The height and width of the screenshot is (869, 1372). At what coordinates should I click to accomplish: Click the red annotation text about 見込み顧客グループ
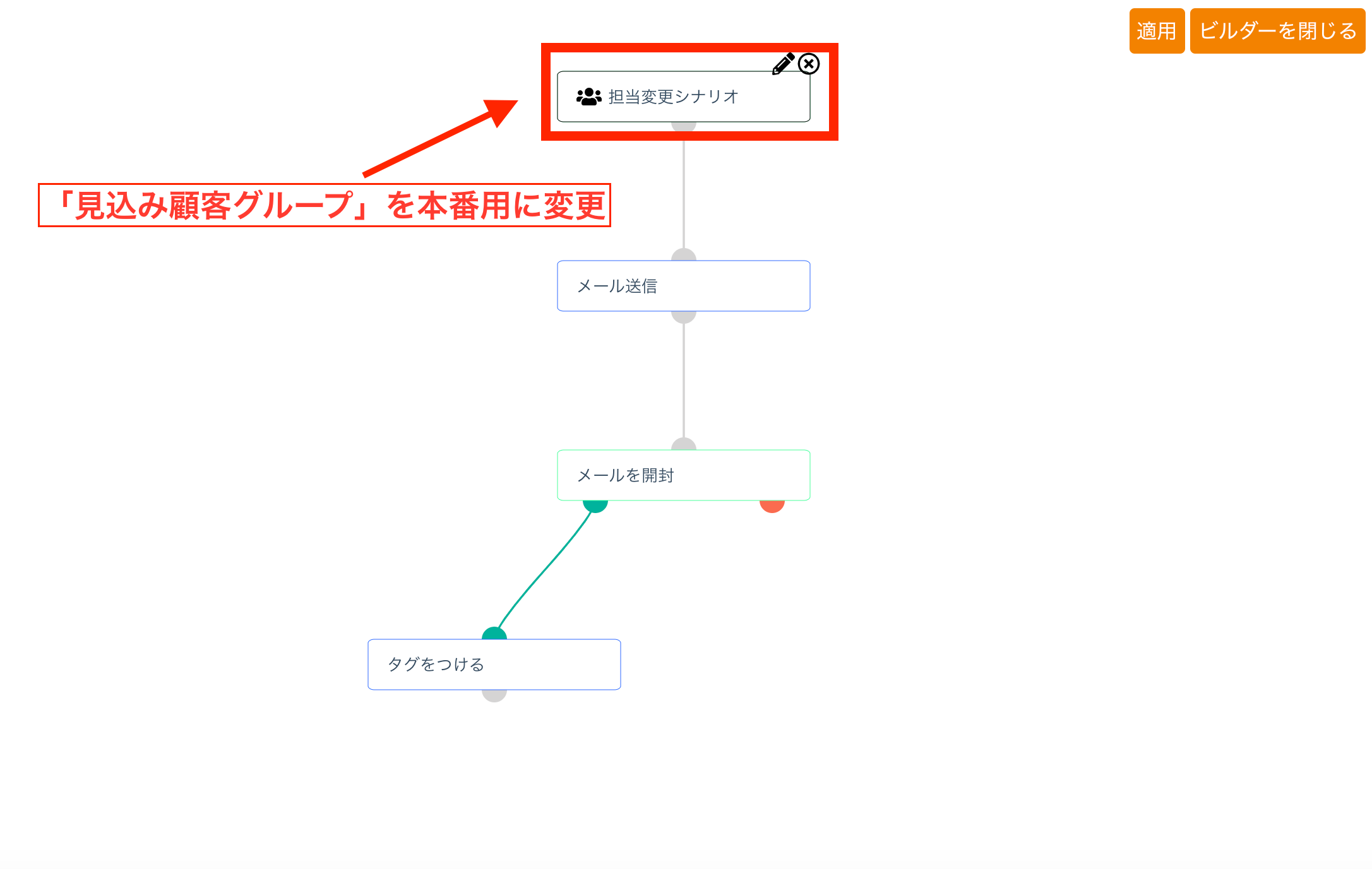click(325, 205)
